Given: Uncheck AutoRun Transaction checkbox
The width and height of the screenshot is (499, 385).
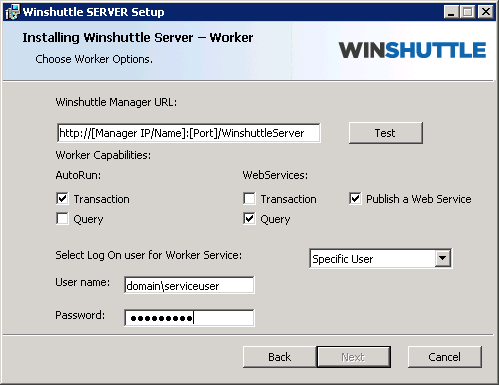Looking at the screenshot, I should click(x=62, y=199).
